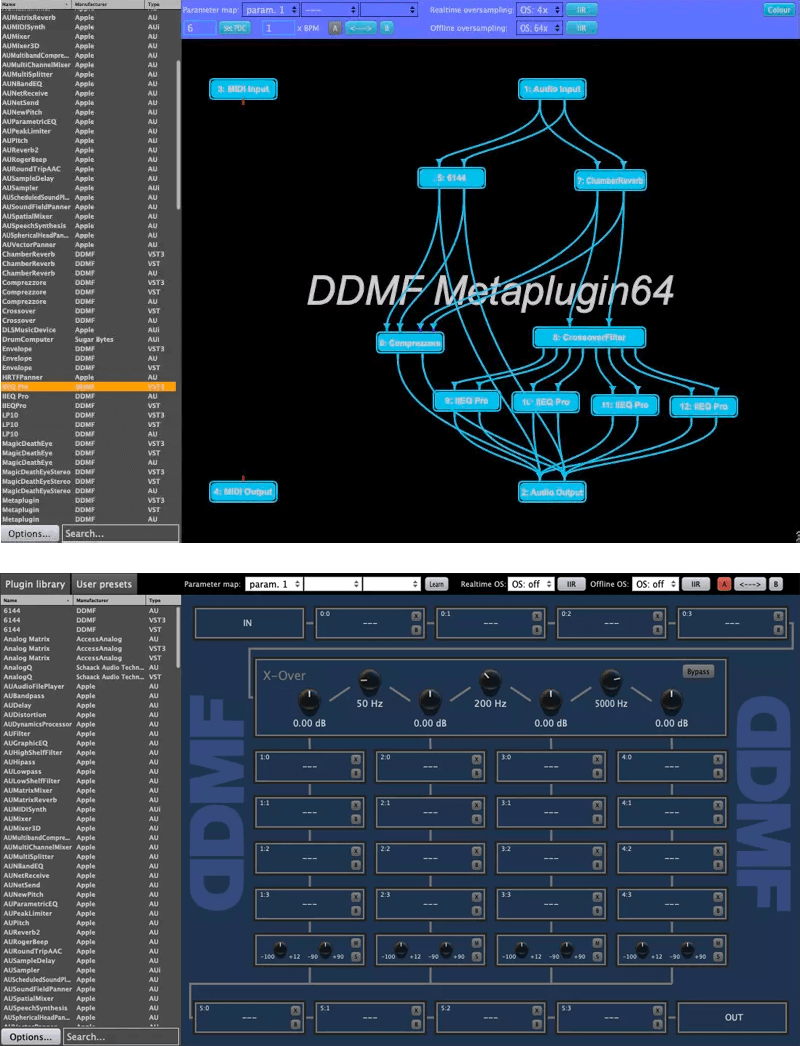The image size is (800, 1046).
Task: Select the ChamberReverb node in the graph
Action: tap(611, 180)
